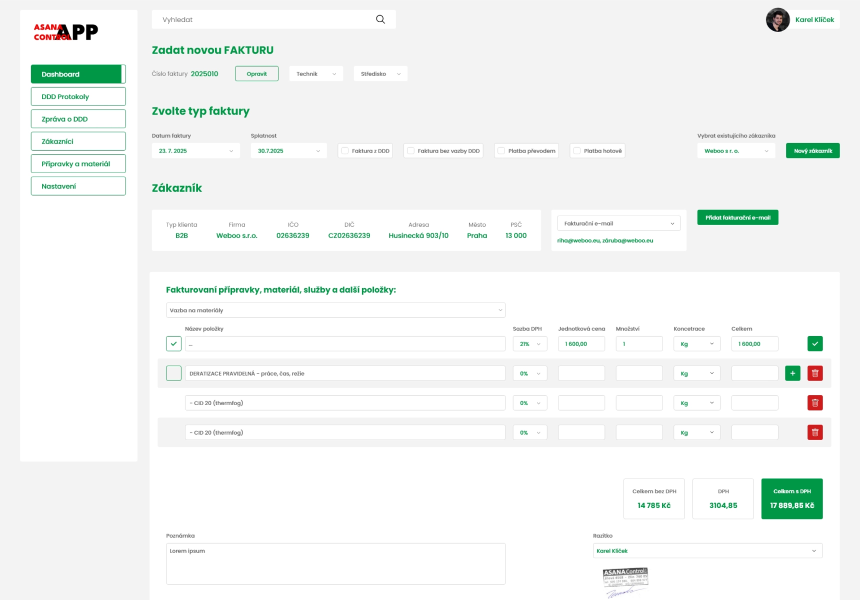
Task: Click trash icon on last CID 20 row
Action: 815,432
